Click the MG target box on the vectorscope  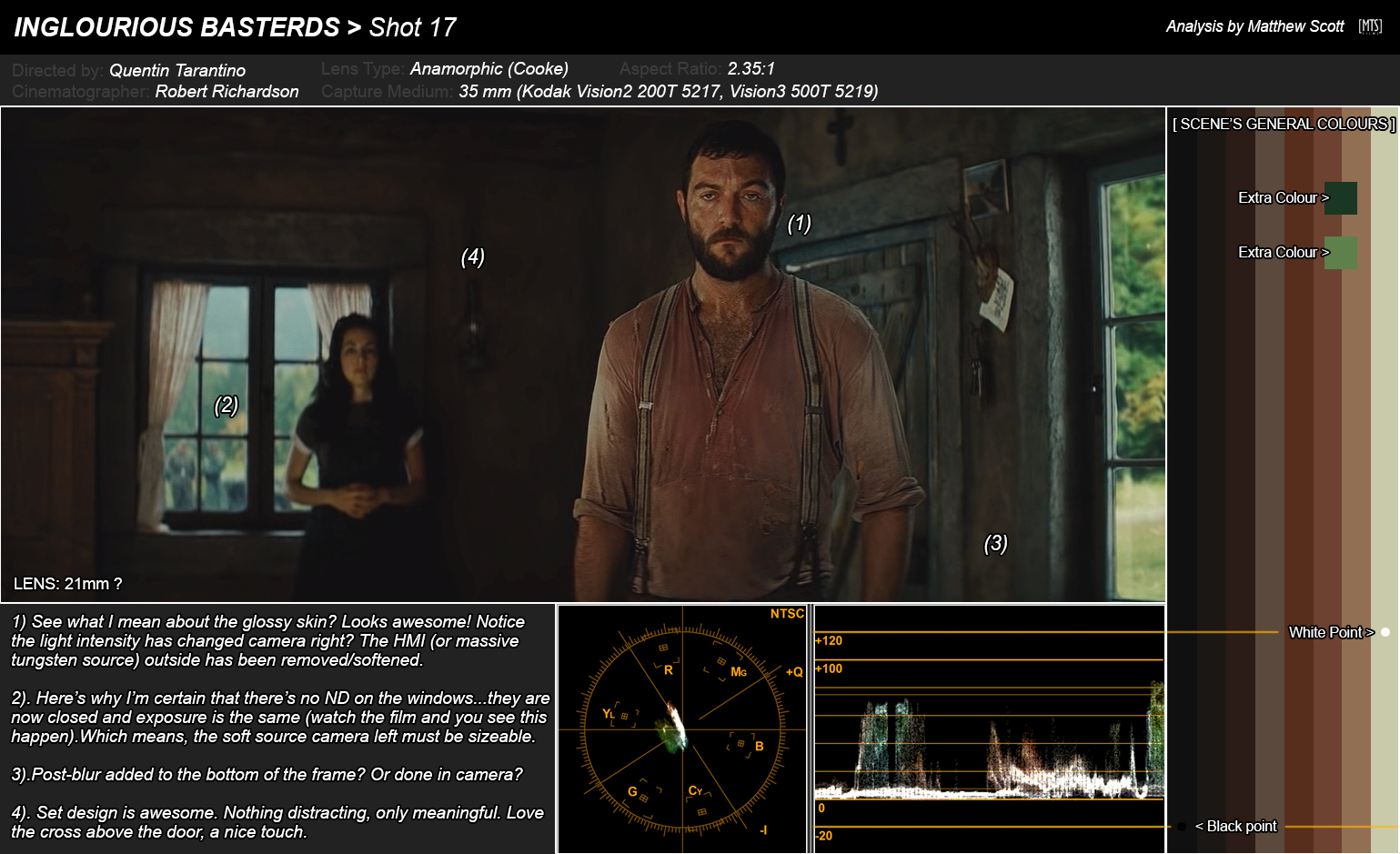tap(721, 661)
